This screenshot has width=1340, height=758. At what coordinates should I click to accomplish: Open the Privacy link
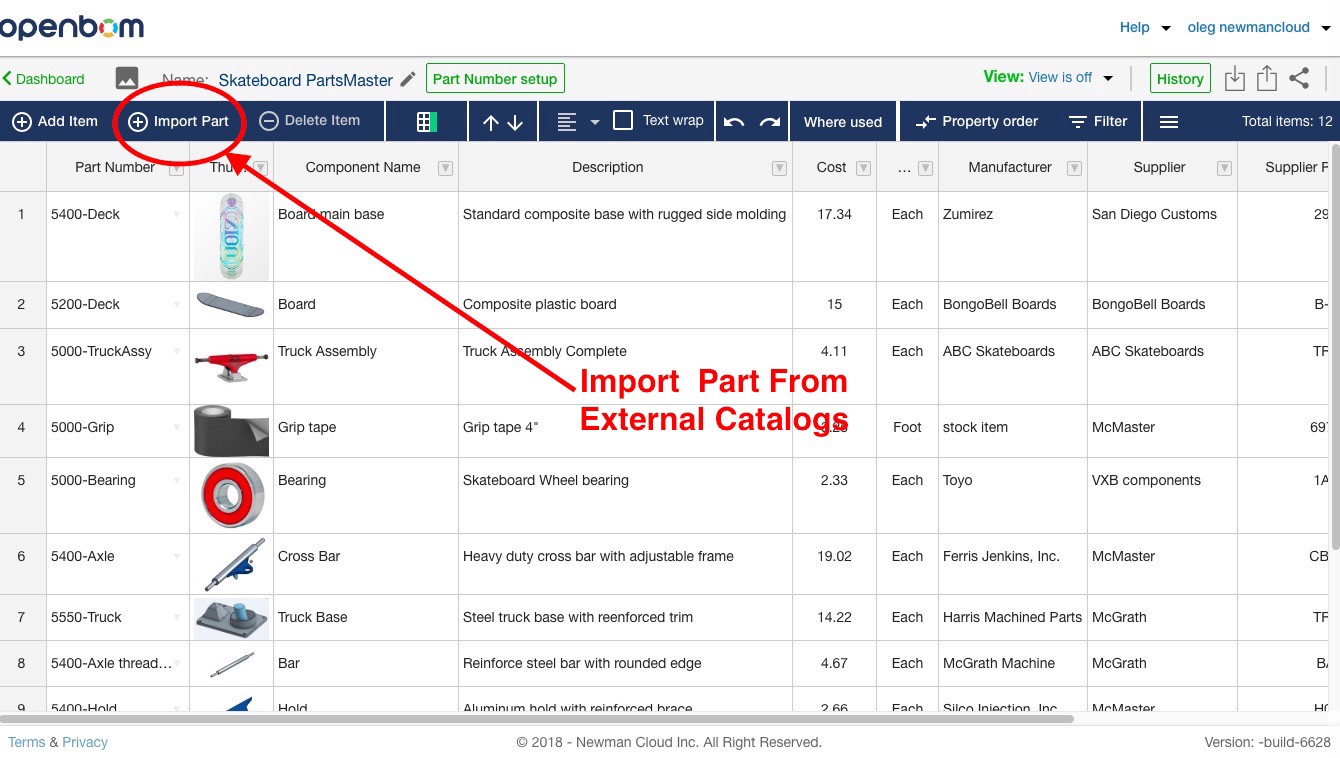click(x=85, y=742)
